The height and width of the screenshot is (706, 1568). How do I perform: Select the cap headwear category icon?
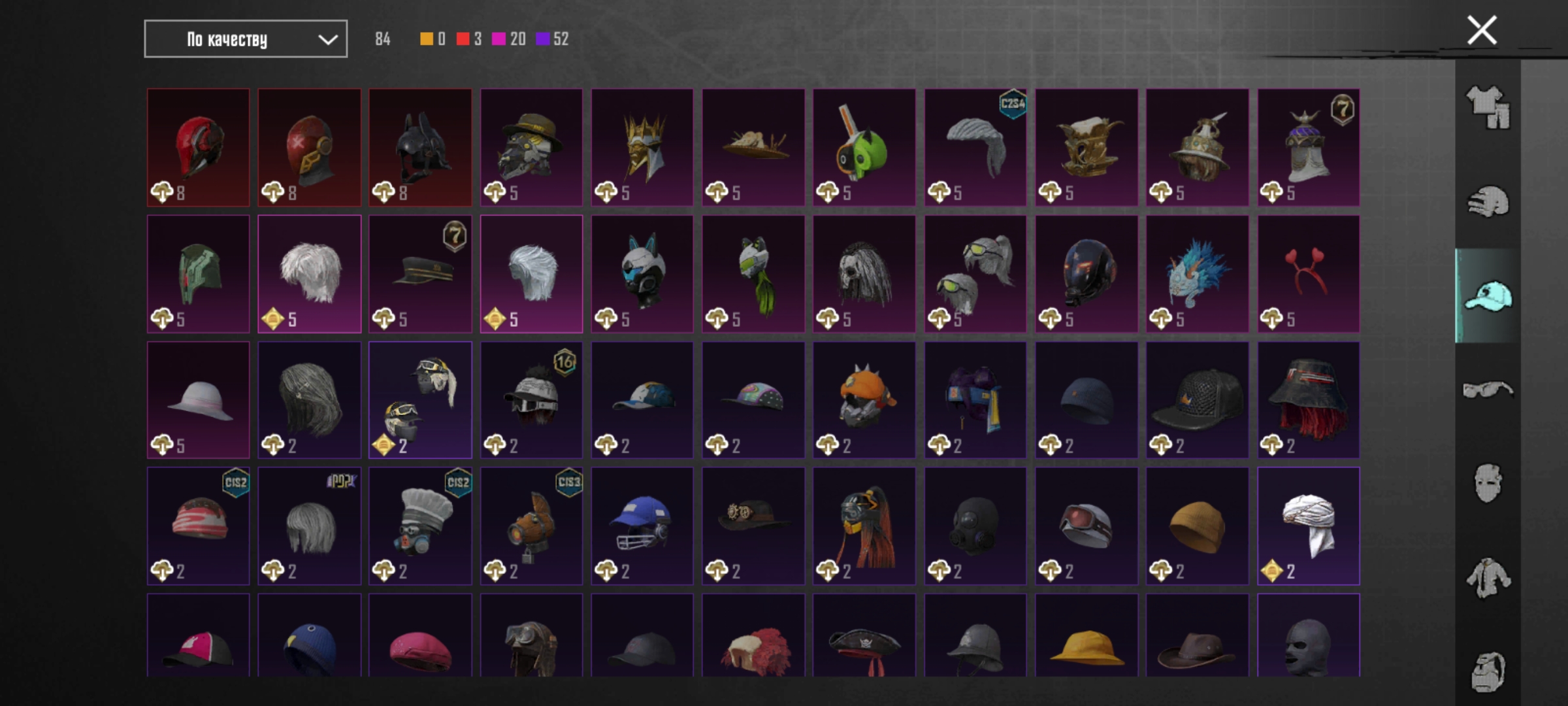point(1488,296)
